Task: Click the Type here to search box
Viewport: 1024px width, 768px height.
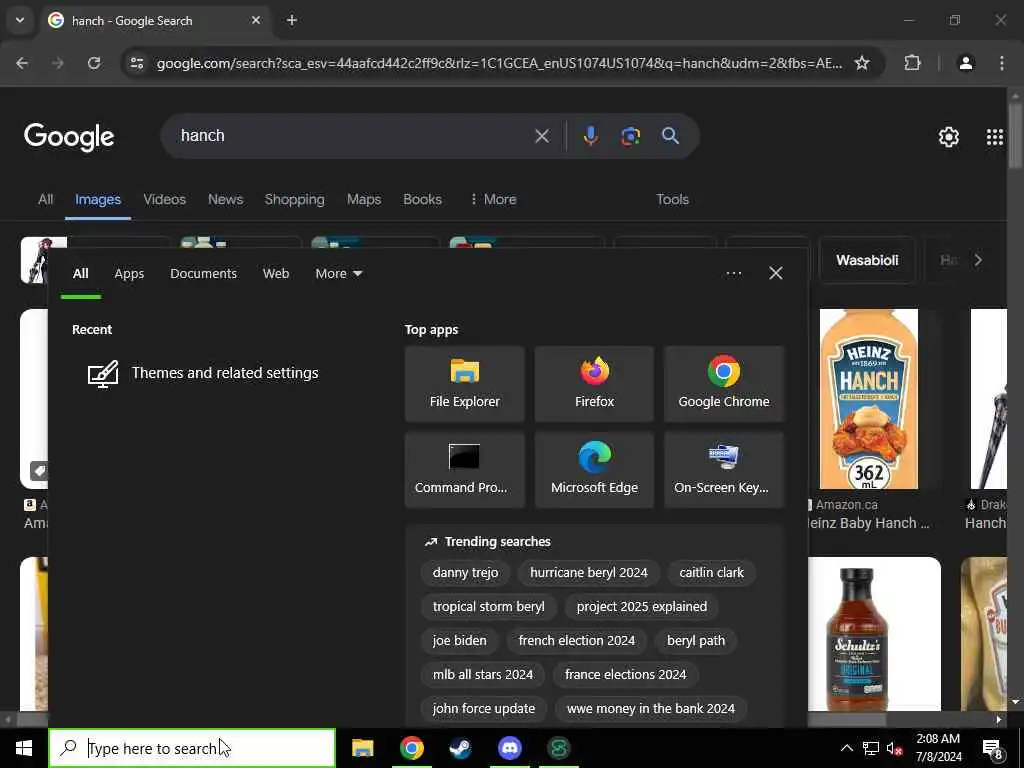Action: [x=192, y=748]
